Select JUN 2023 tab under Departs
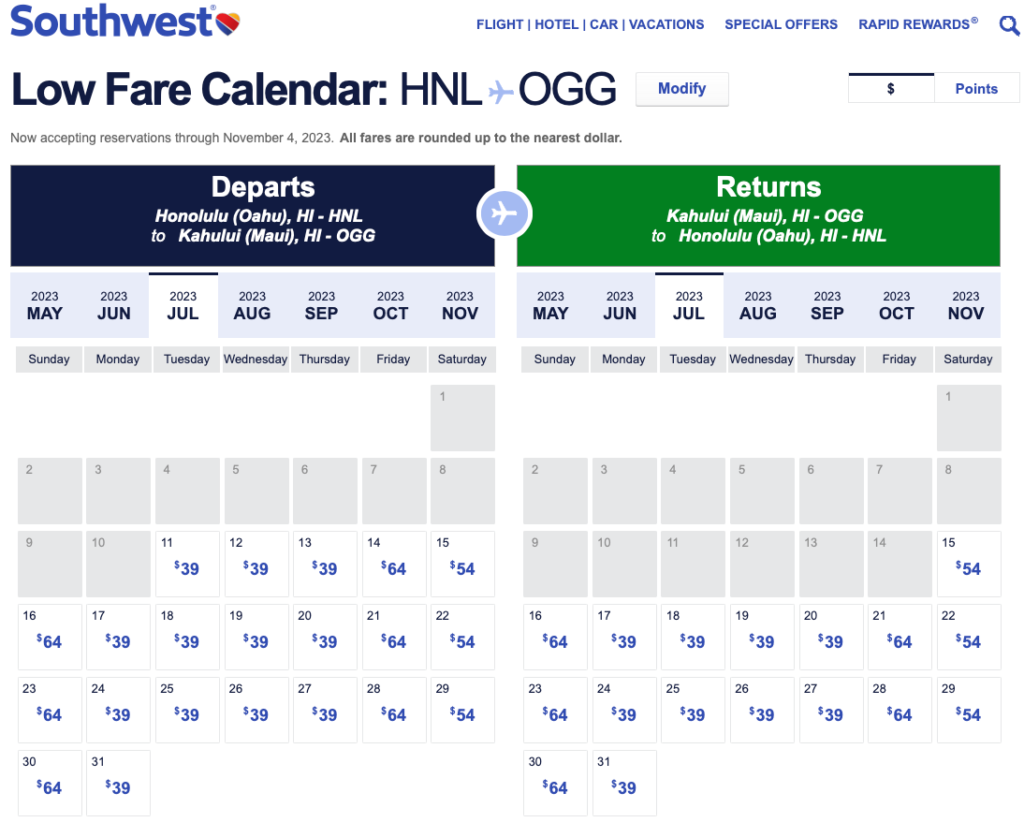Image resolution: width=1024 pixels, height=837 pixels. point(114,305)
